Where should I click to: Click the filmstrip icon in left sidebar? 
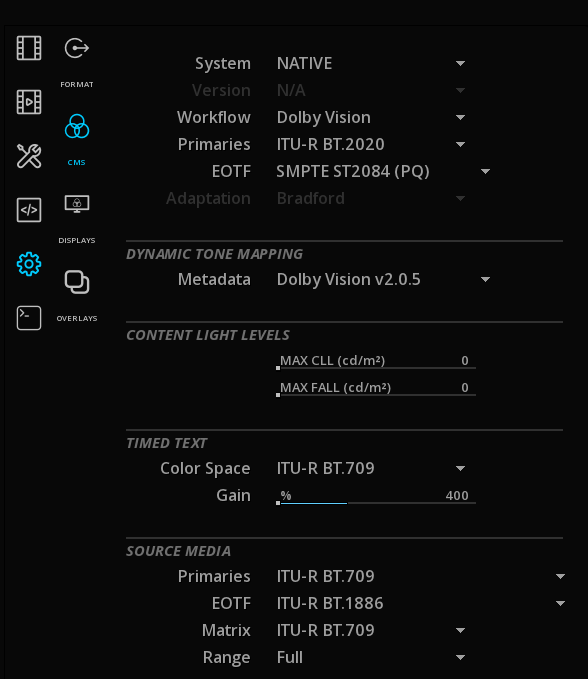(29, 48)
